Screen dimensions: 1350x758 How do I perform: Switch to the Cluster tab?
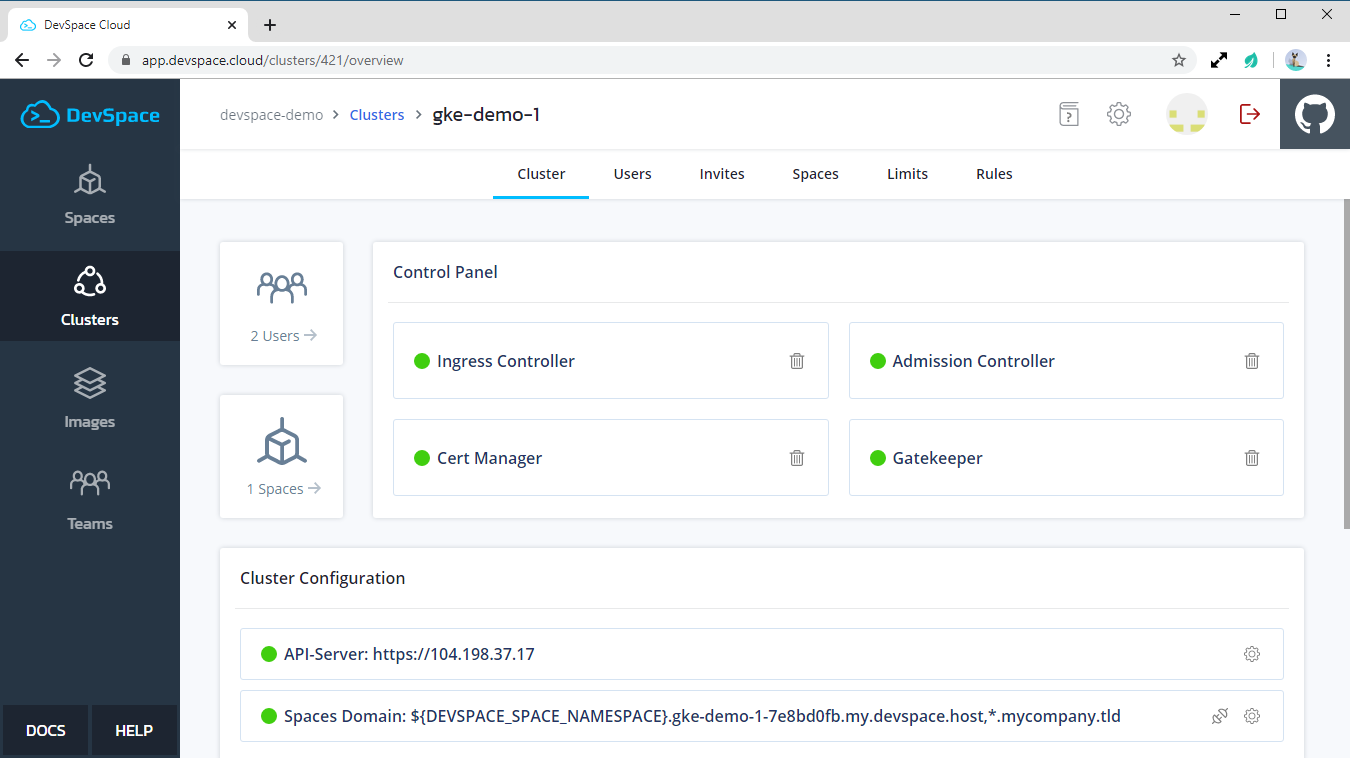[541, 174]
